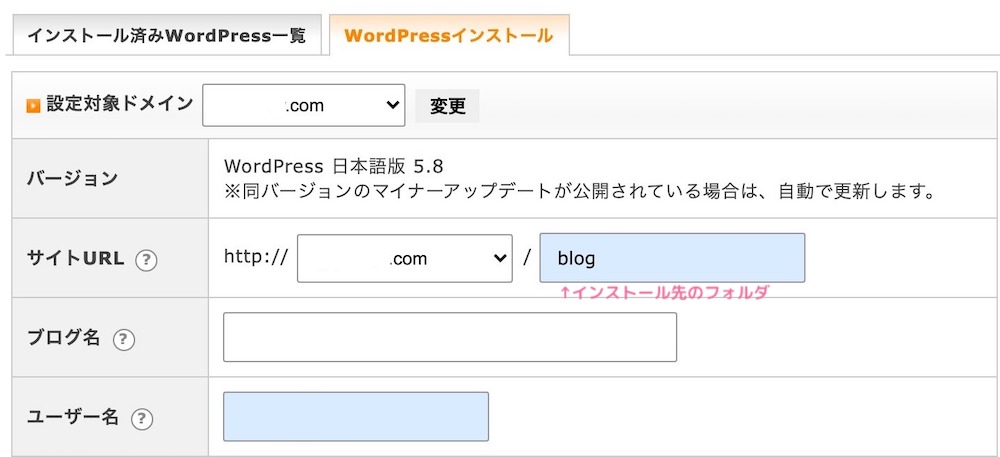This screenshot has width=1000, height=457.
Task: Click the WordPress 日本語版 5.8 version text
Action: click(334, 166)
